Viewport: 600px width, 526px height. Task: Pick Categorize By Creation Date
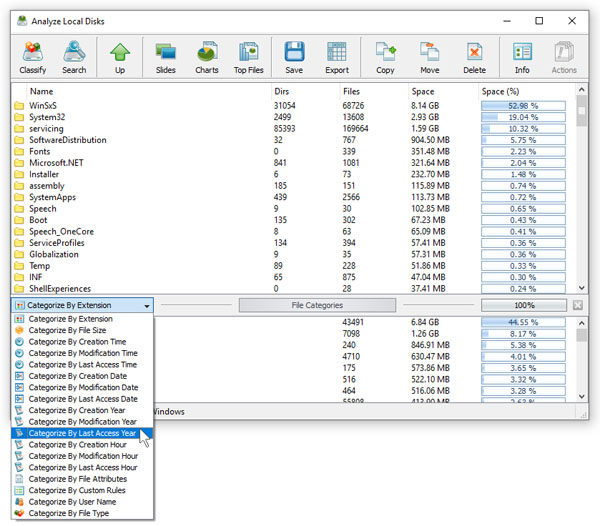pos(82,376)
